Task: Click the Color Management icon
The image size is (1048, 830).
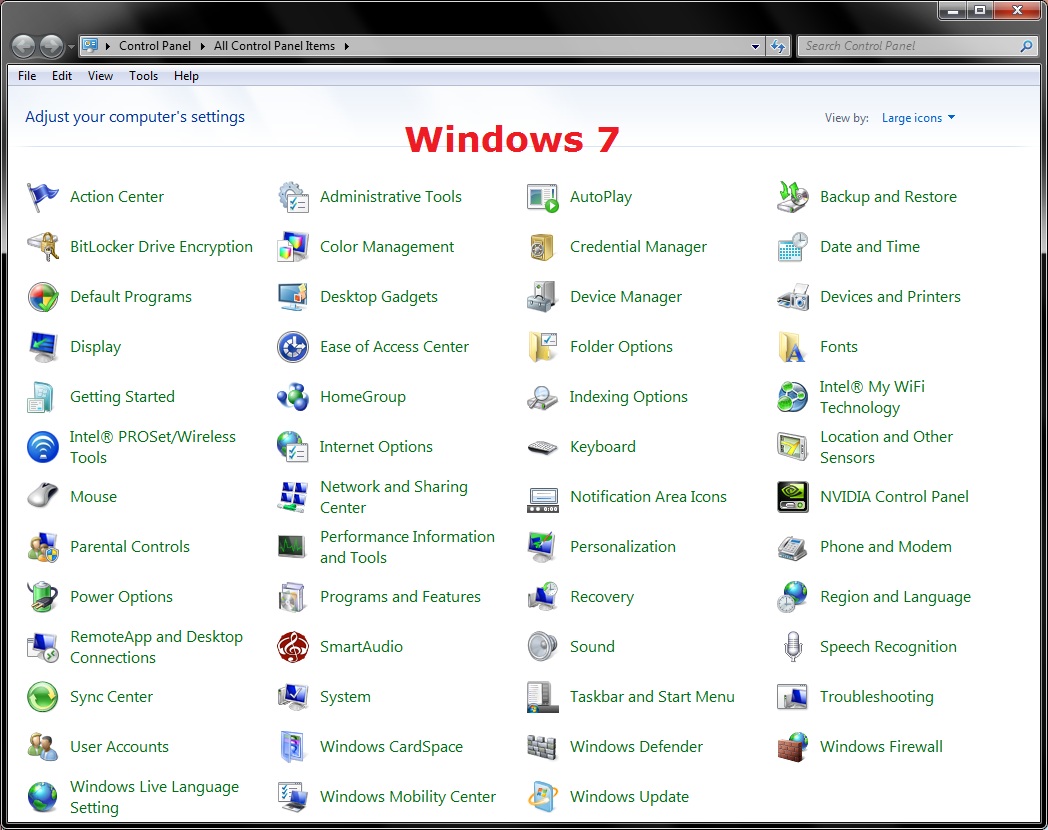Action: tap(293, 247)
